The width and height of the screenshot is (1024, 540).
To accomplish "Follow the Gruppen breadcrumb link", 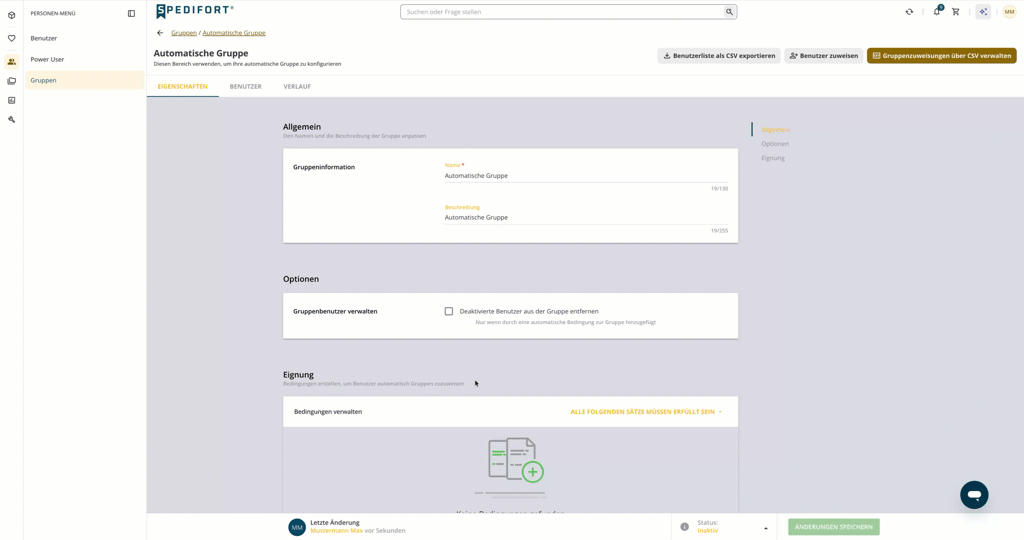I will pos(184,33).
